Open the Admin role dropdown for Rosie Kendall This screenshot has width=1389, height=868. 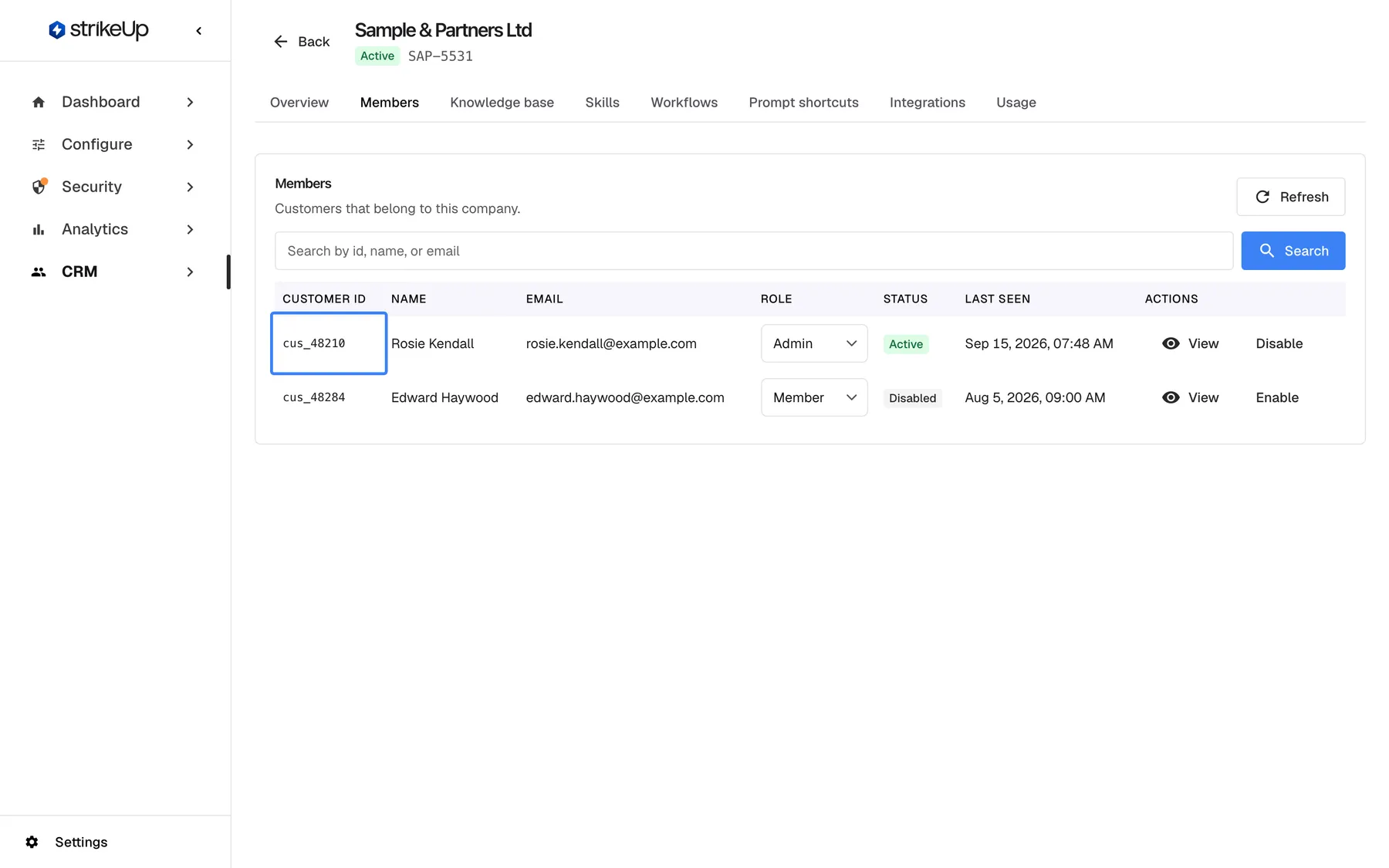coord(814,343)
